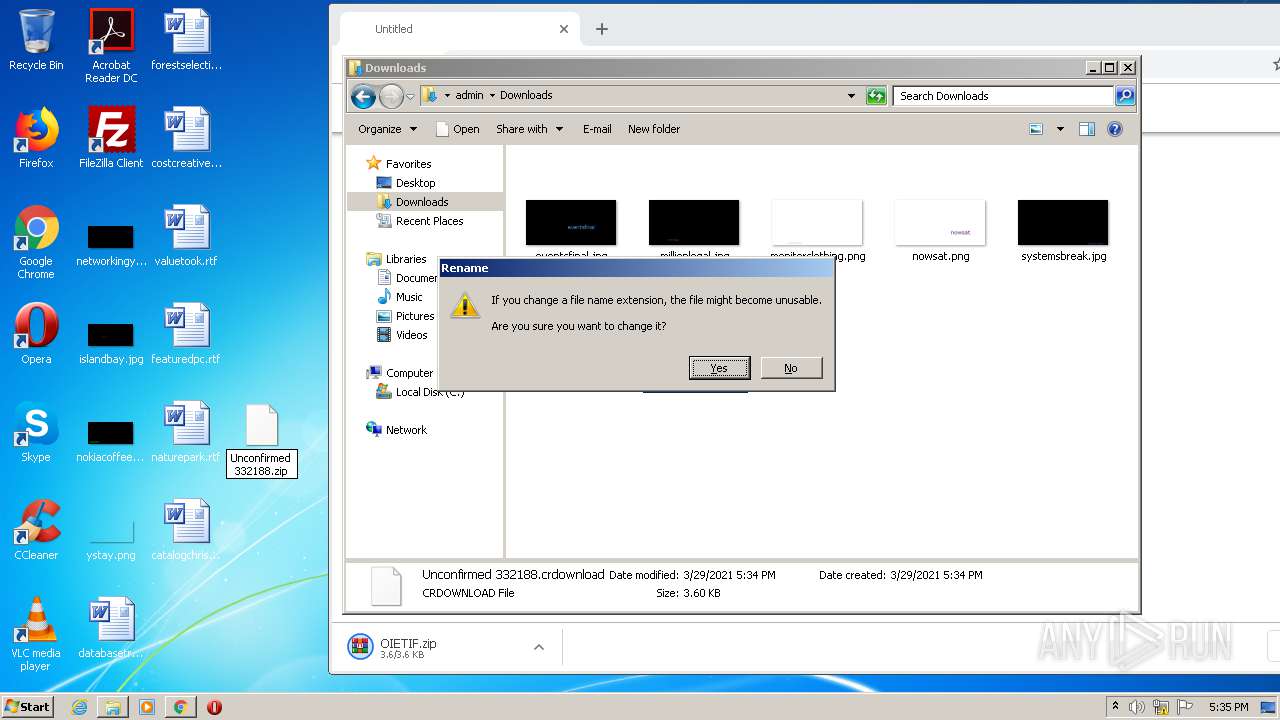Select monitorclothing.png thumbnail
This screenshot has height=720, width=1280.
pos(818,225)
